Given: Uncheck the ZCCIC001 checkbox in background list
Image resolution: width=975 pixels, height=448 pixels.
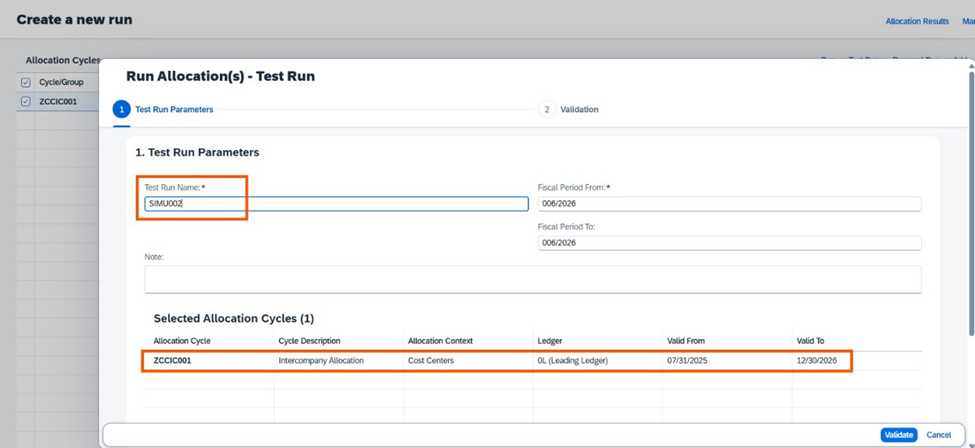Looking at the screenshot, I should coord(26,101).
